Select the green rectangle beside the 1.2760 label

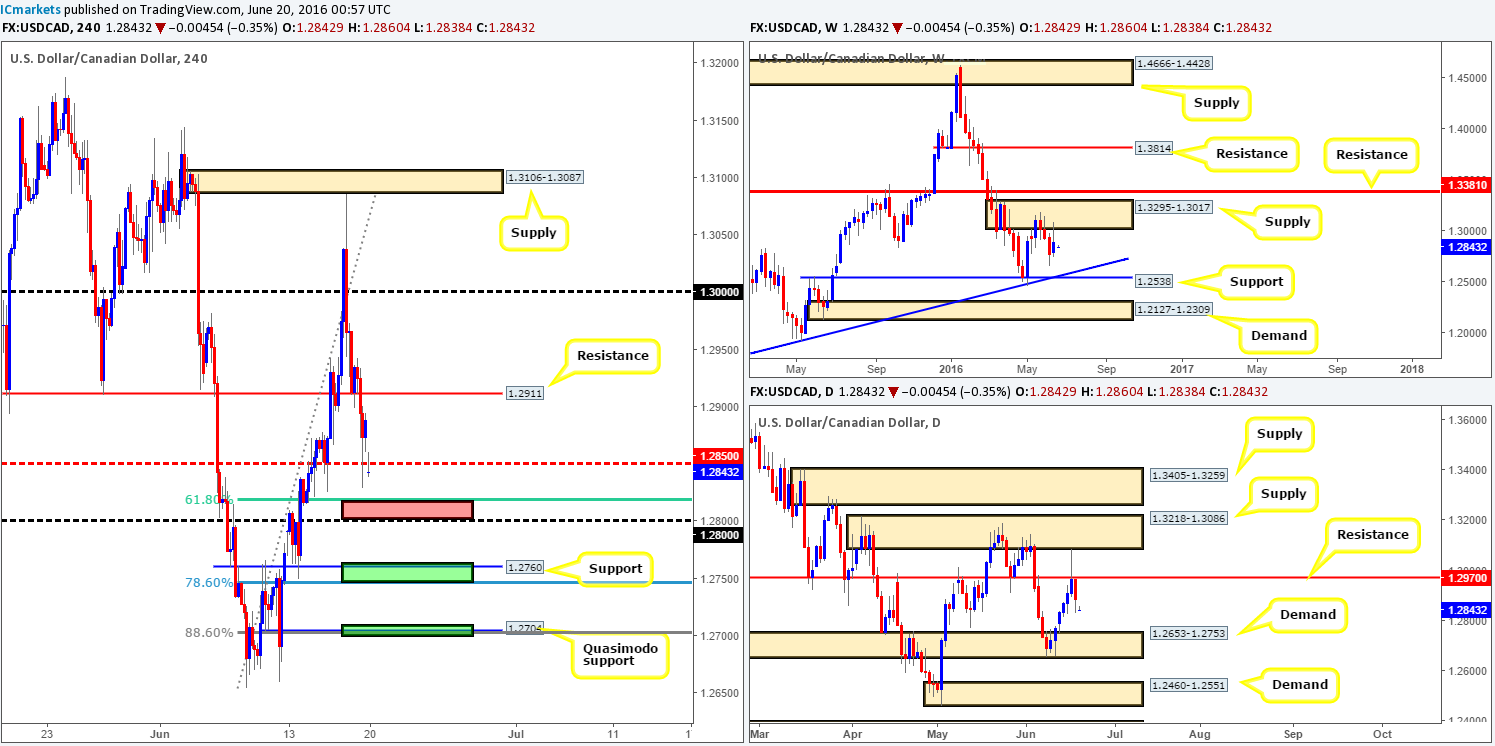coord(407,572)
